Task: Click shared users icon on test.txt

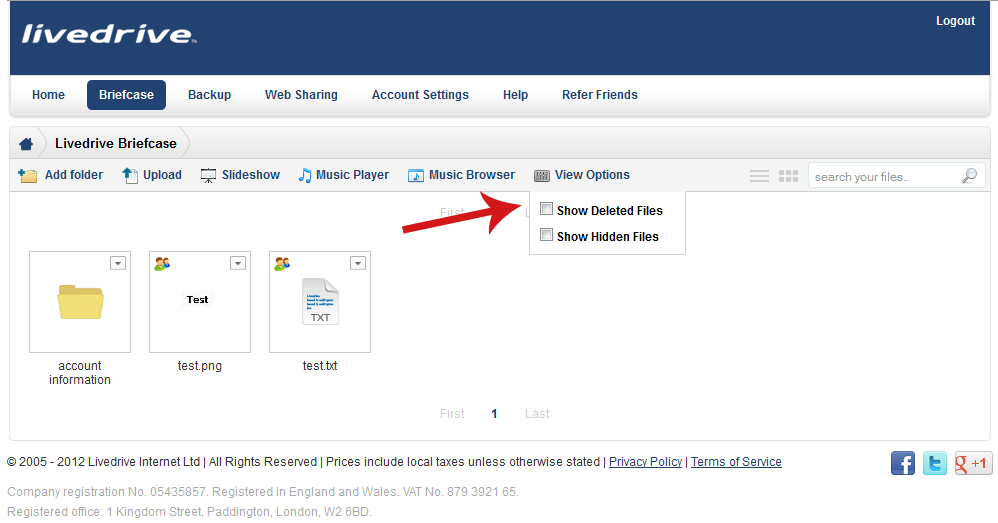Action: (x=282, y=263)
